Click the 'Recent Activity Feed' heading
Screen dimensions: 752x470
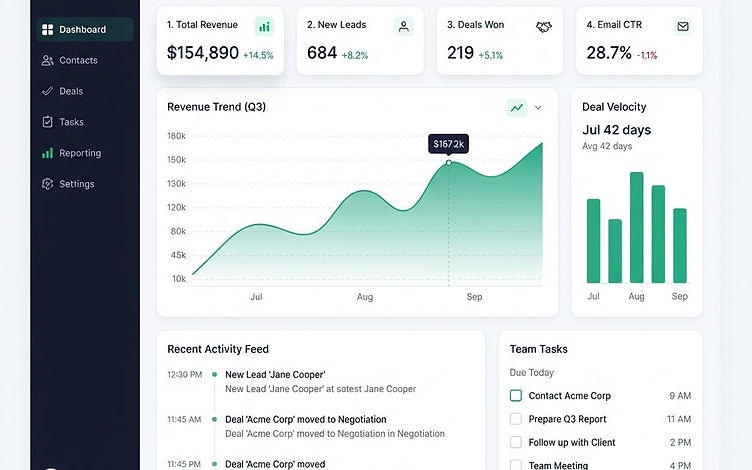pos(218,350)
